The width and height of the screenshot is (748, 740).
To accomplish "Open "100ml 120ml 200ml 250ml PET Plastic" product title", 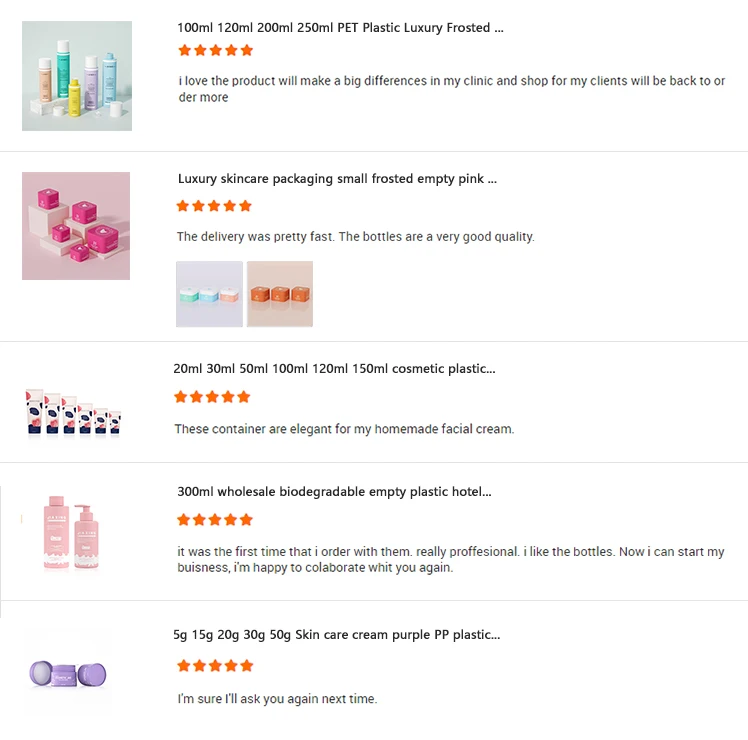I will click(340, 28).
